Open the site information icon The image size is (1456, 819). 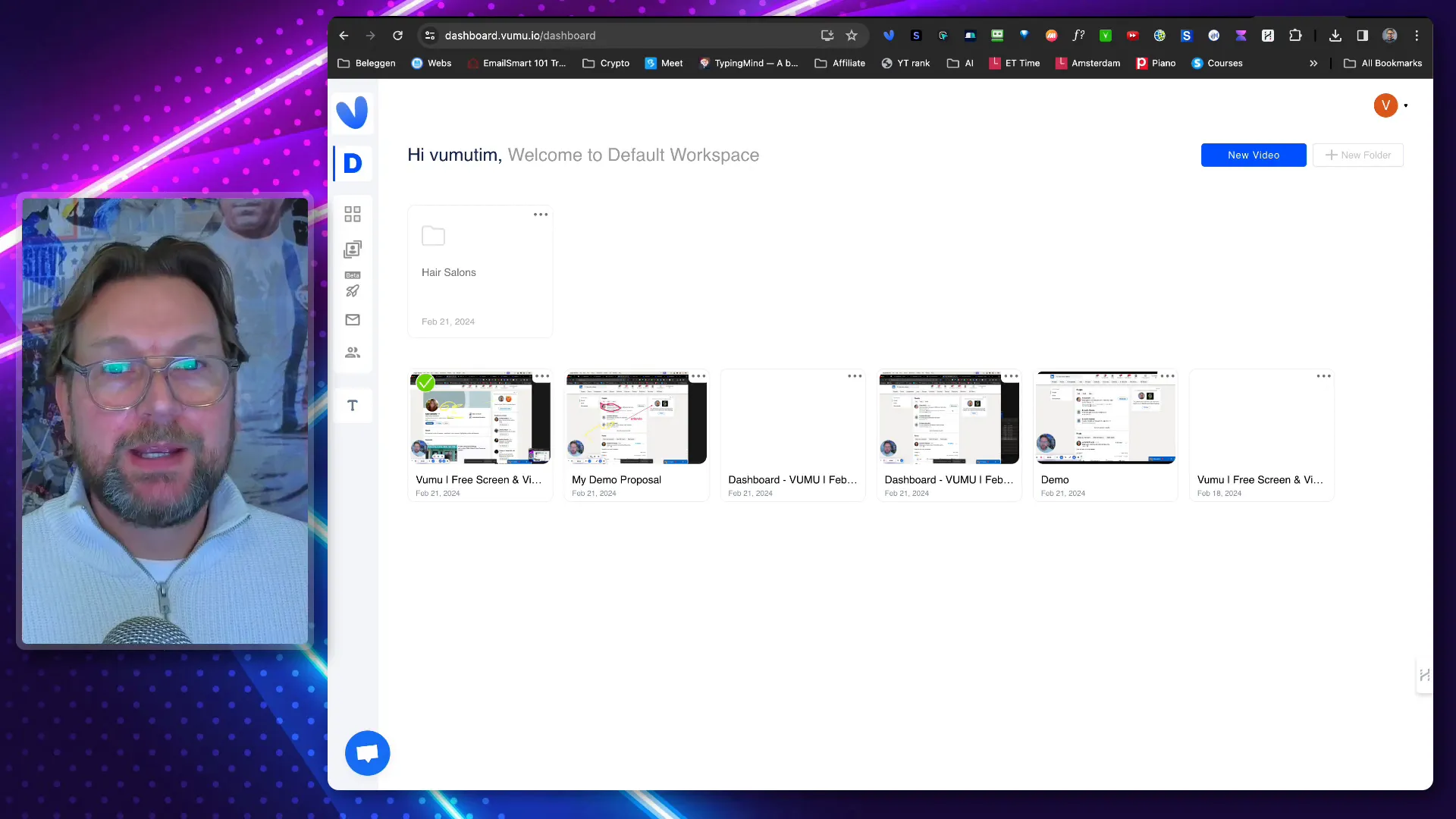(430, 36)
